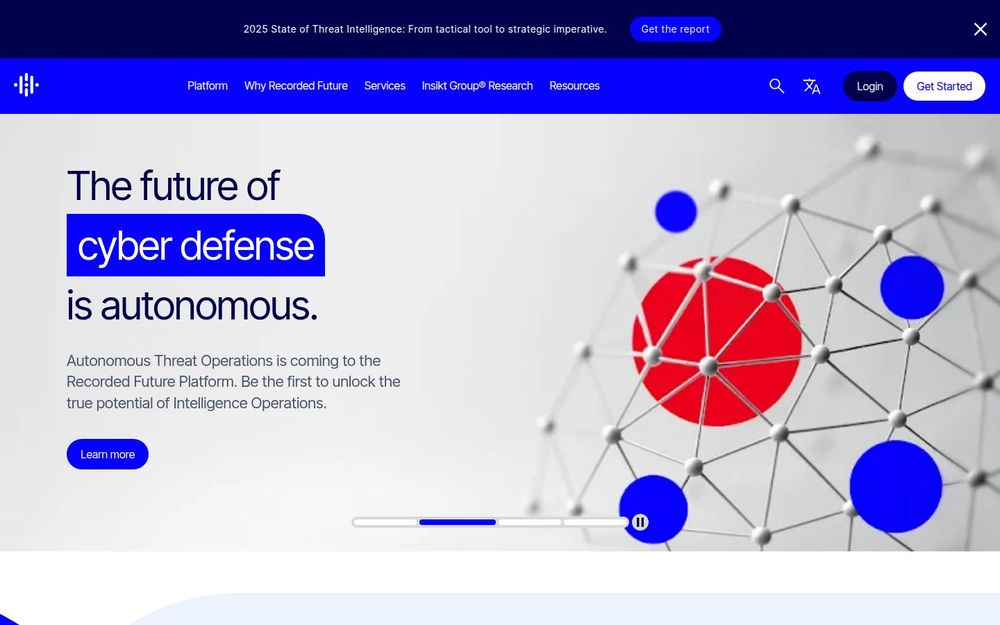Screen dimensions: 1000x625
Task: Click the Autonomous Threat Operations paragraph
Action: [233, 382]
